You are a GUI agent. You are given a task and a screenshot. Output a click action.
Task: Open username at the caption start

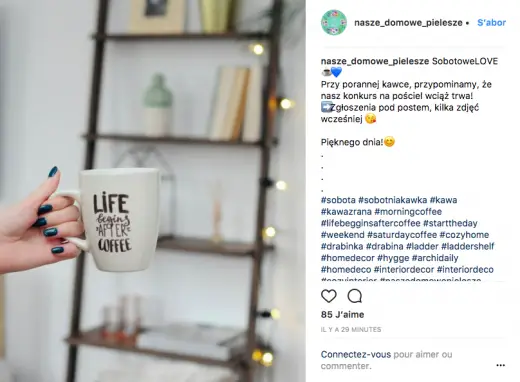tap(375, 61)
